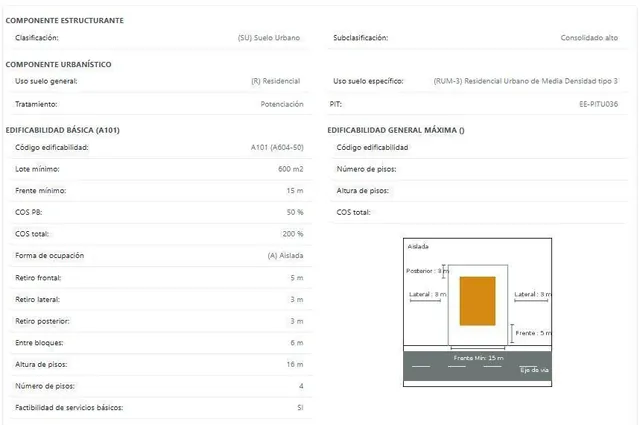This screenshot has height=425, width=640.
Task: Select the 'Subclasificación:' label
Action: click(x=360, y=38)
